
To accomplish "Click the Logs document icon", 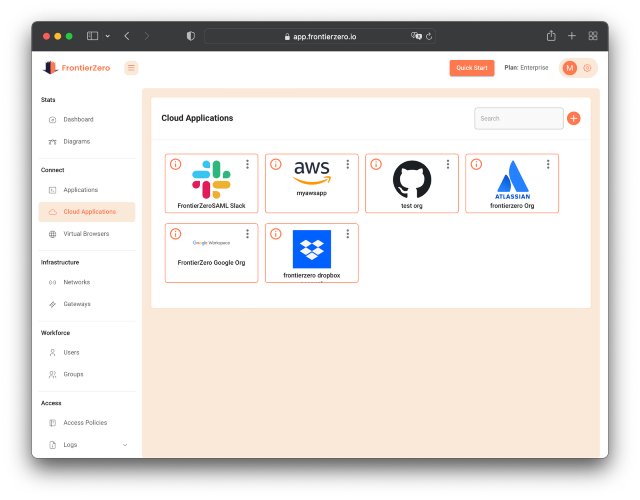I will [x=52, y=444].
